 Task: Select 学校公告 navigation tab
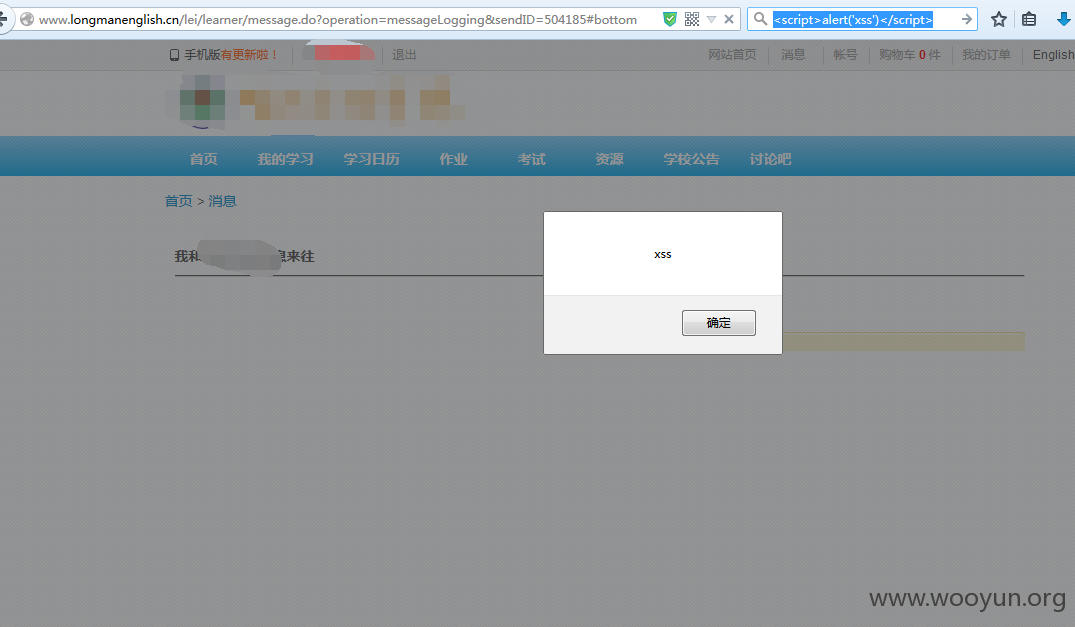(691, 159)
